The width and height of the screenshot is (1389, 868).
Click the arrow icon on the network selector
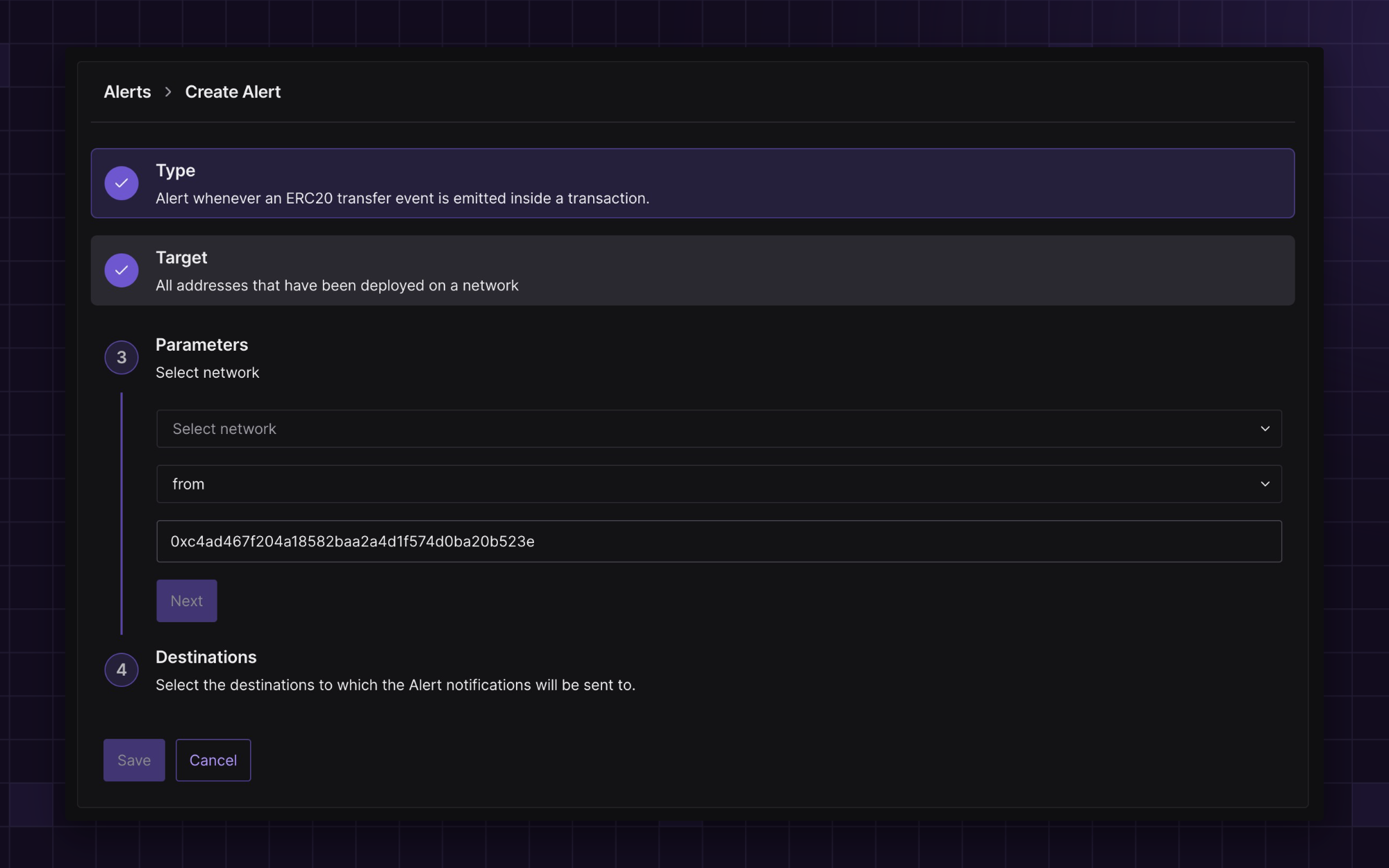(x=1265, y=429)
